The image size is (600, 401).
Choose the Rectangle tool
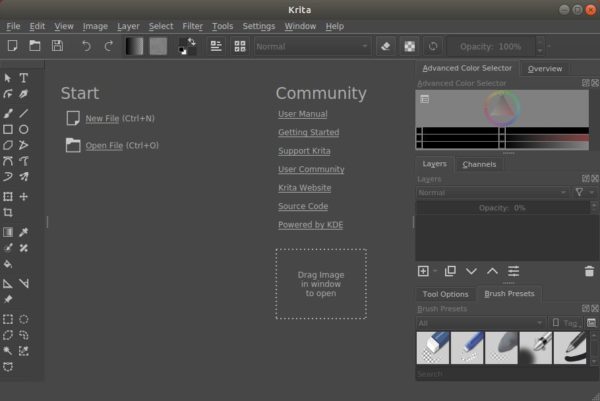pos(8,129)
